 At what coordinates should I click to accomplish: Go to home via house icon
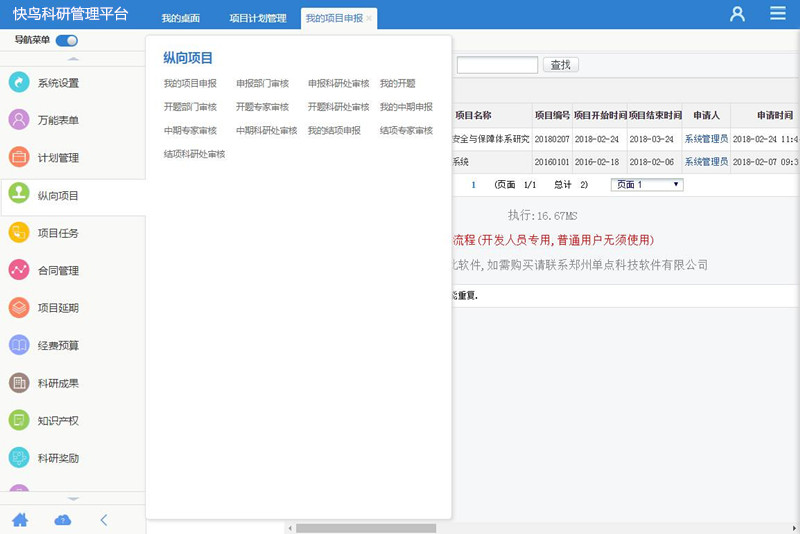pos(20,520)
